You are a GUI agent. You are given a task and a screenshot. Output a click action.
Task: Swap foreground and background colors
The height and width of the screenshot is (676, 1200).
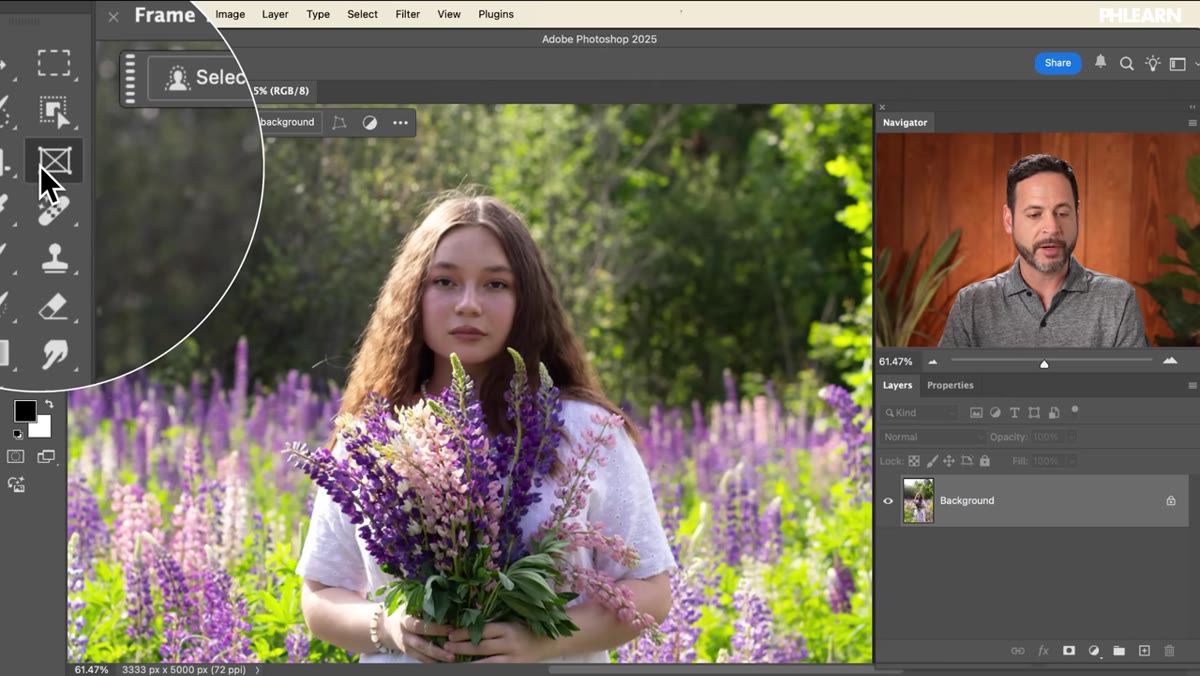pos(48,404)
